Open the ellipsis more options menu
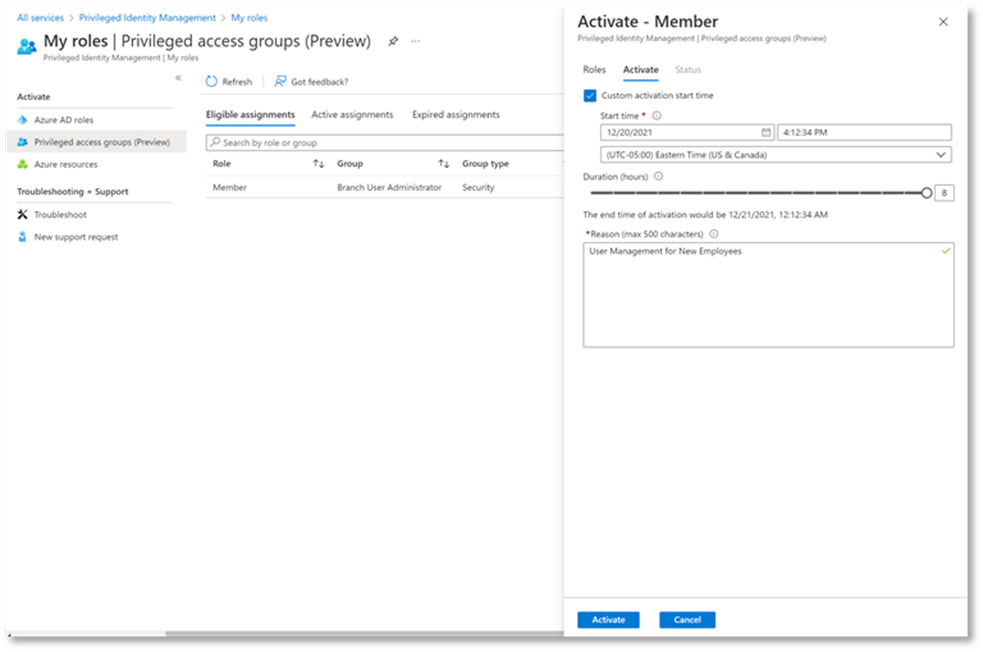The width and height of the screenshot is (983, 652). point(416,41)
